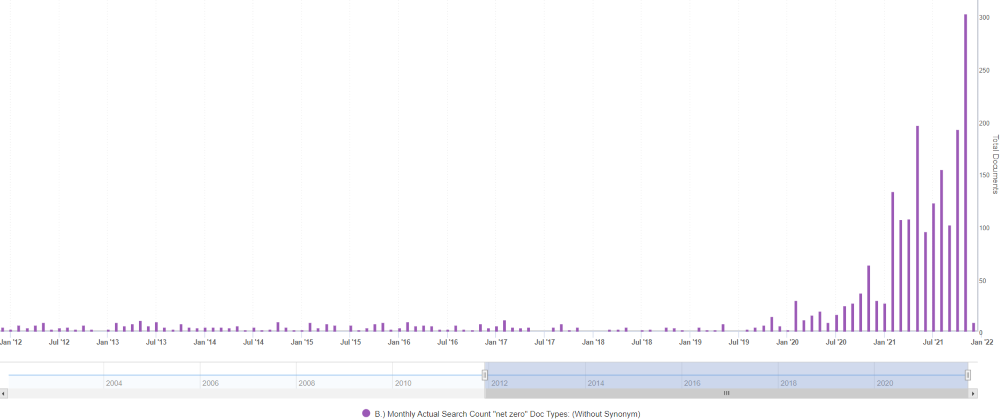Screen dimensions: 1000x420
Task: Click the grip icon on the scrollbar thumb
Action: pos(727,393)
